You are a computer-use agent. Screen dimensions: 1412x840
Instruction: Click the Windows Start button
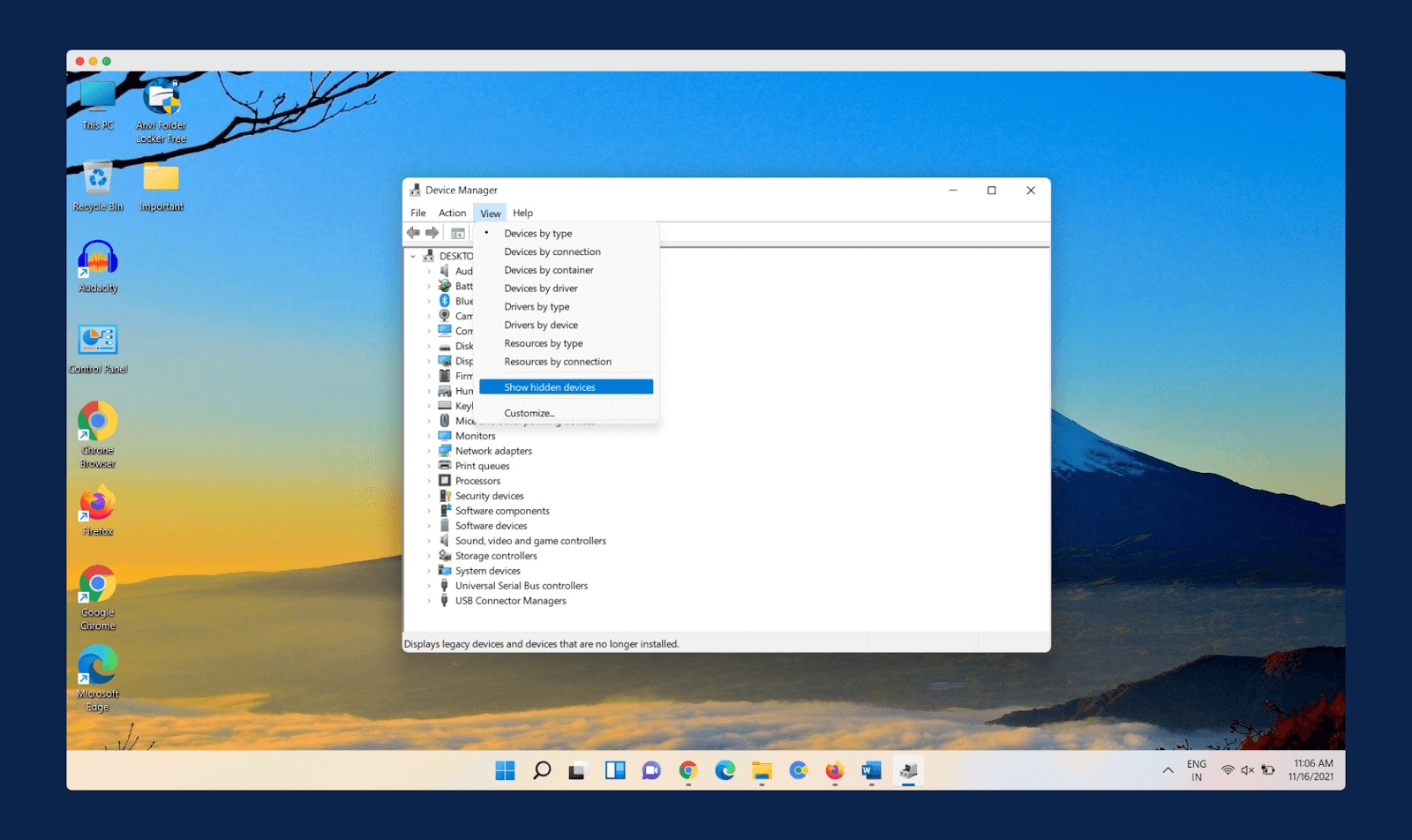(x=505, y=770)
